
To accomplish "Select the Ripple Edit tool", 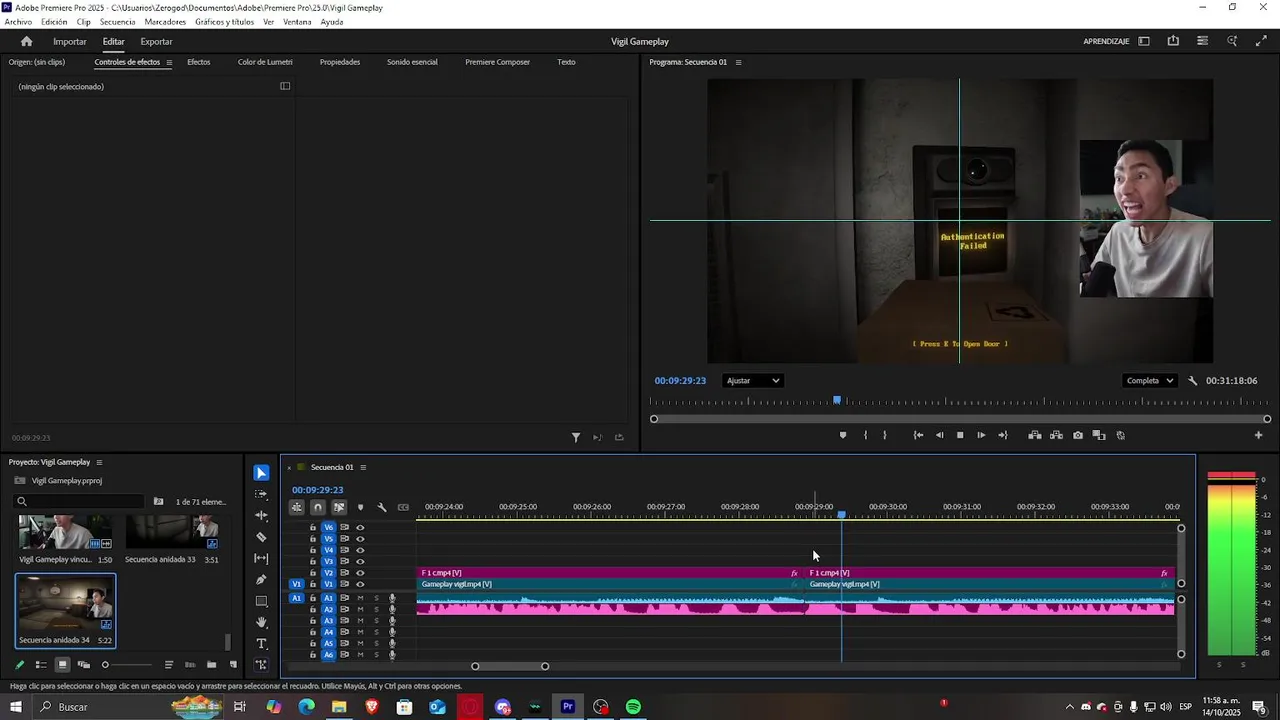I will click(x=261, y=516).
